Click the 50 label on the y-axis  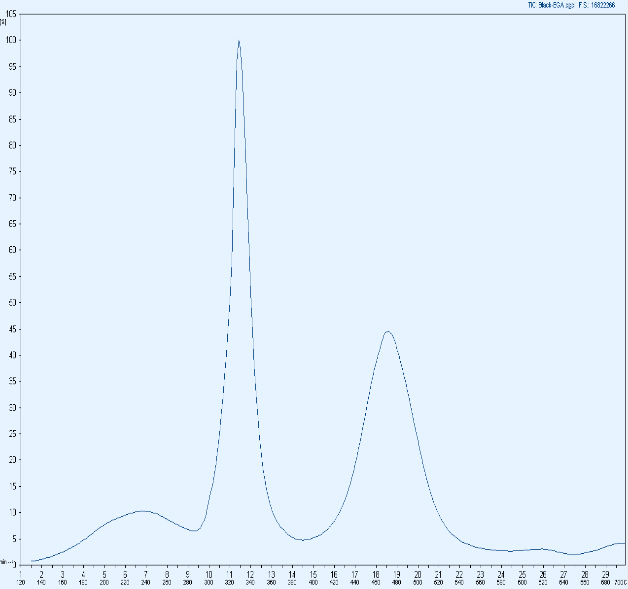[x=9, y=303]
